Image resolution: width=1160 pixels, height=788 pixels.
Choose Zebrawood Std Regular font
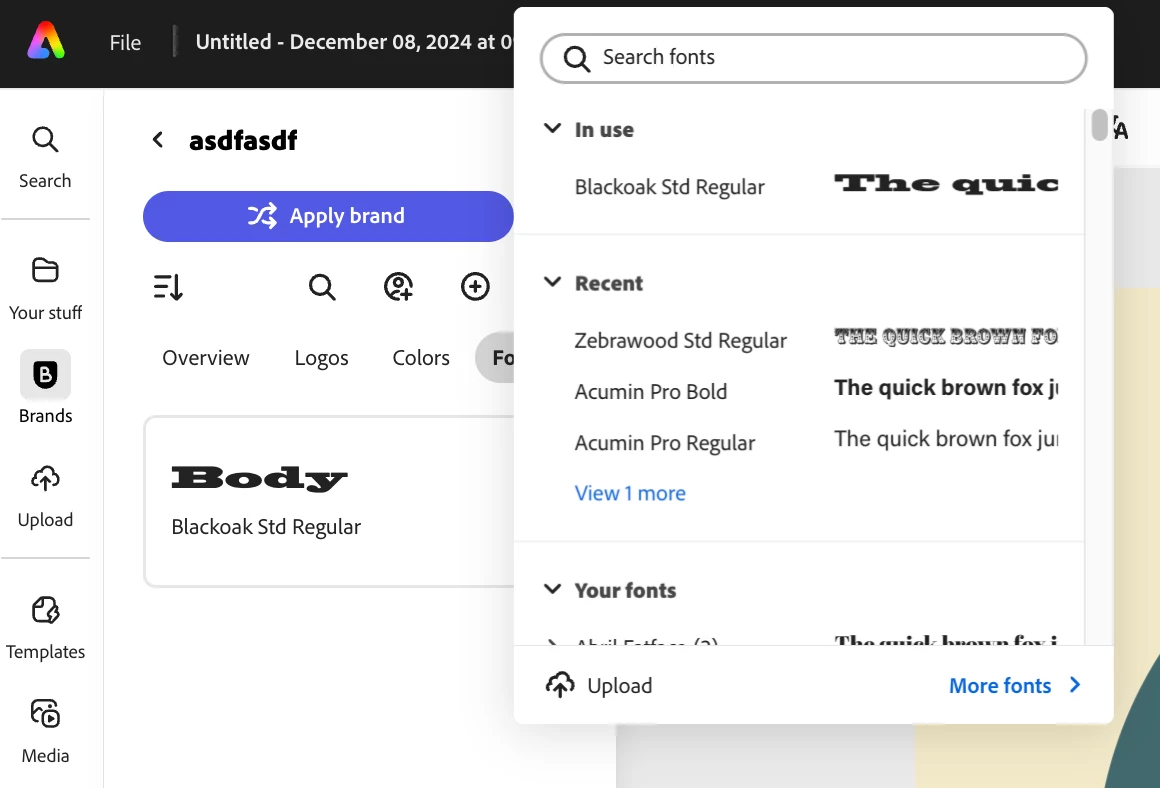[x=681, y=340]
